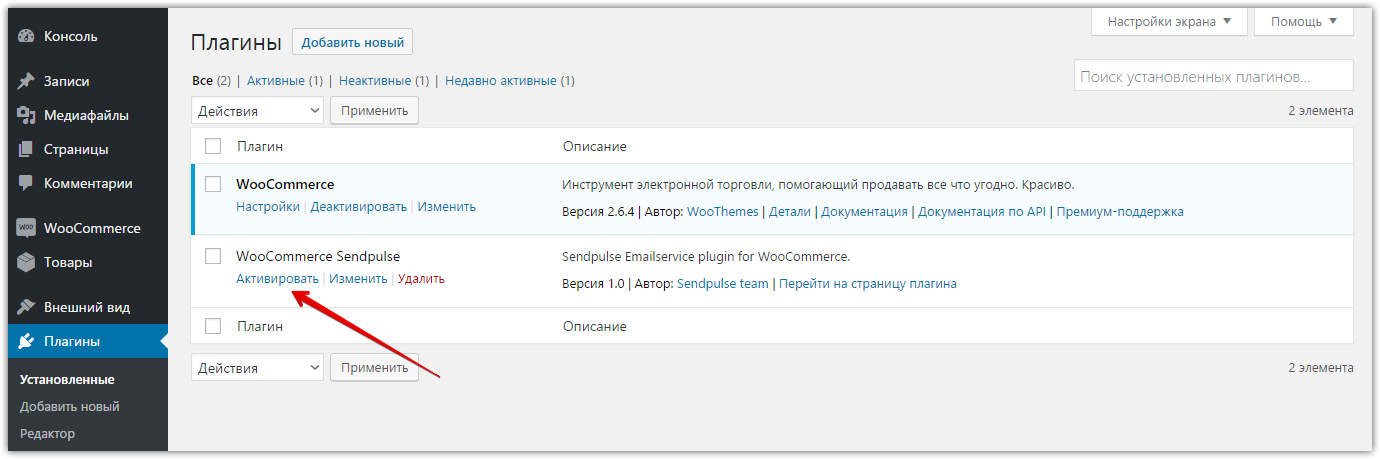Tick the WooCommerce plugin checkbox
The image size is (1380, 459).
[x=213, y=184]
